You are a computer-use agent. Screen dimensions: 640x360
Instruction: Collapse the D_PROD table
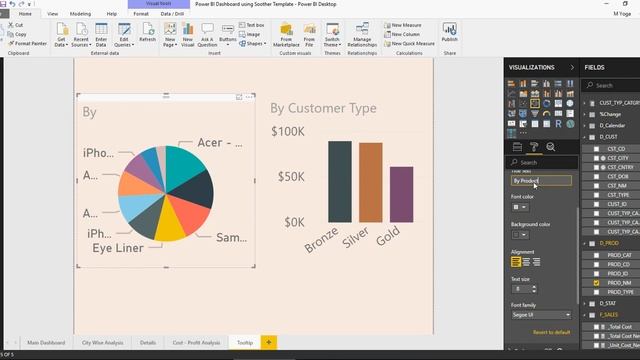[585, 244]
